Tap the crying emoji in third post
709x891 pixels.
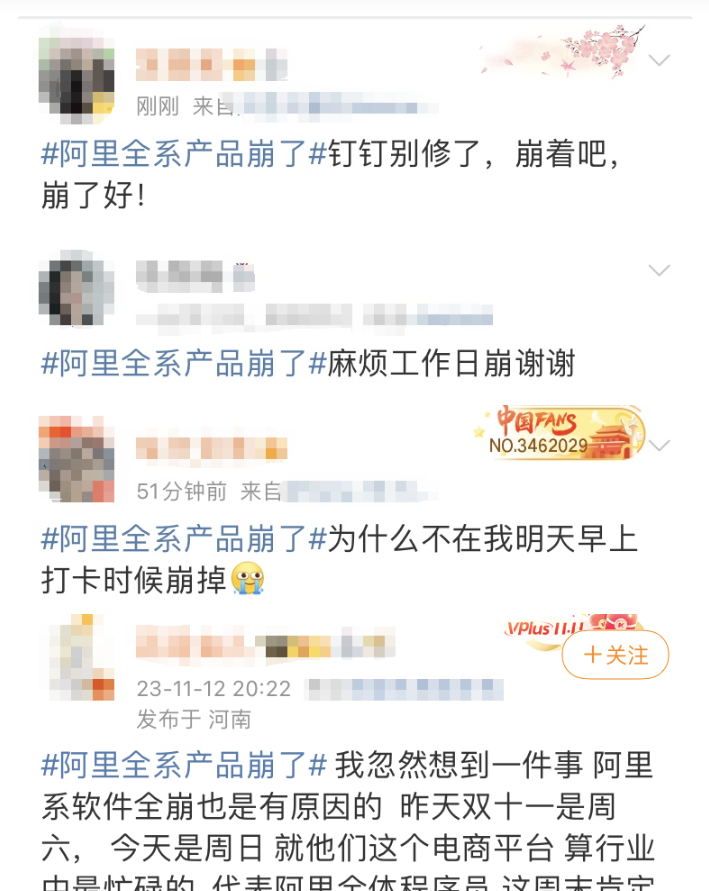tap(248, 579)
